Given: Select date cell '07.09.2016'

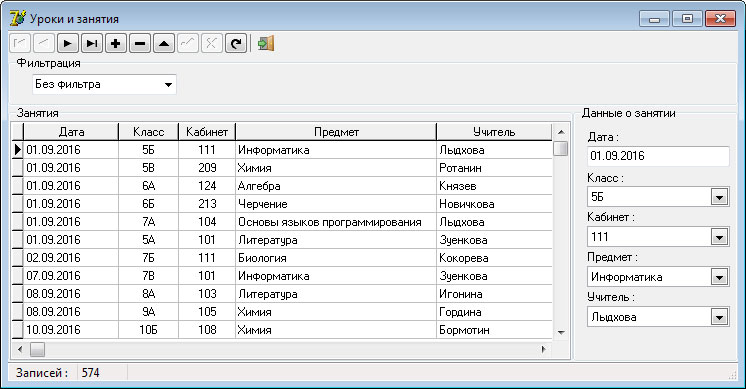Looking at the screenshot, I should [x=71, y=276].
